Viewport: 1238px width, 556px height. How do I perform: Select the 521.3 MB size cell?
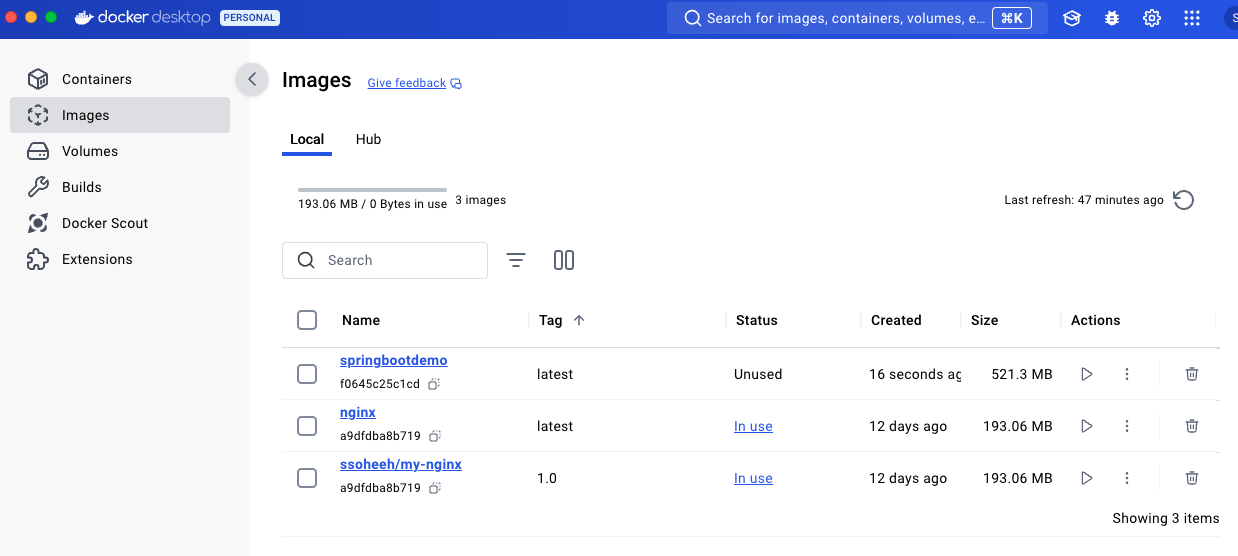click(1022, 374)
